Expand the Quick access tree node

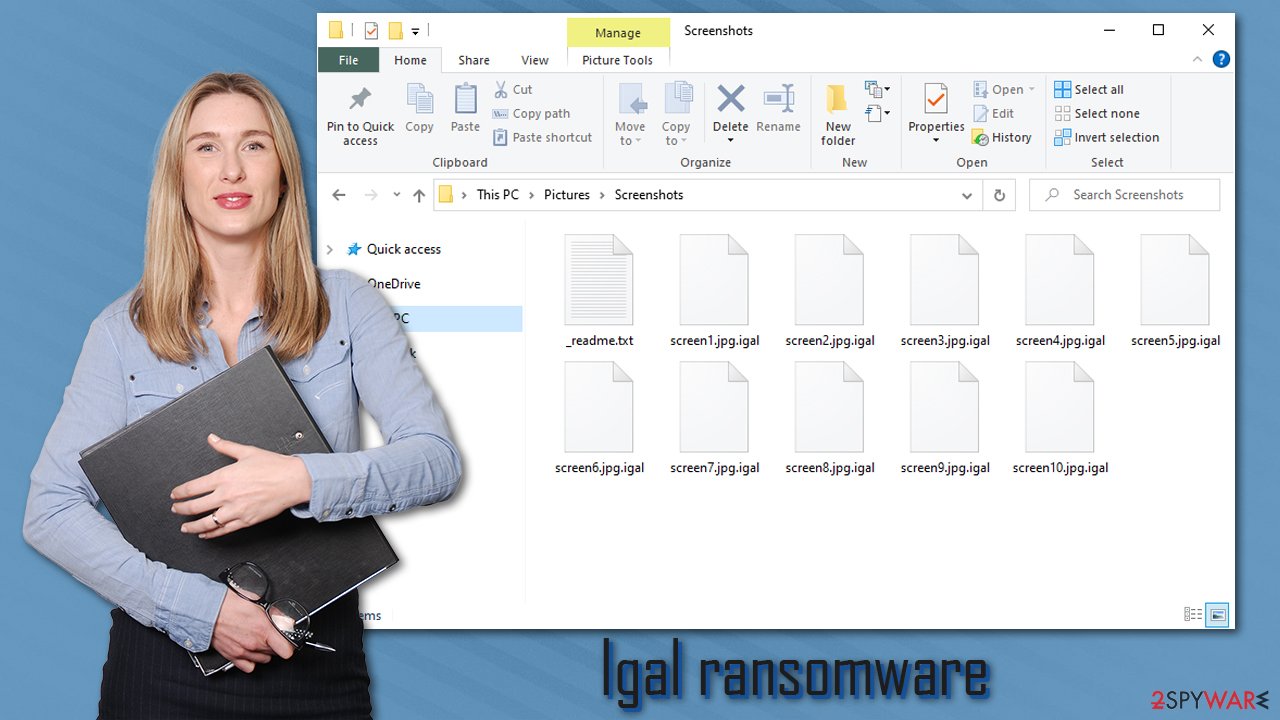click(330, 249)
